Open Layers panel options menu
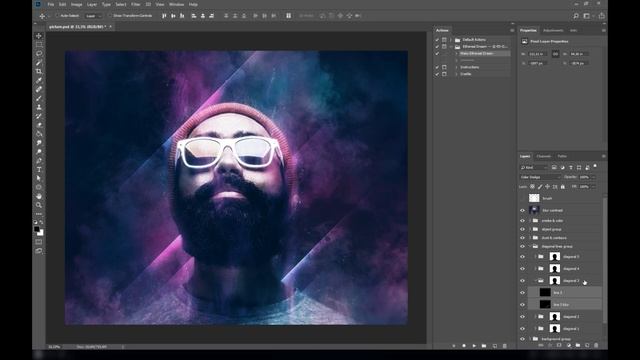 pyautogui.click(x=603, y=156)
